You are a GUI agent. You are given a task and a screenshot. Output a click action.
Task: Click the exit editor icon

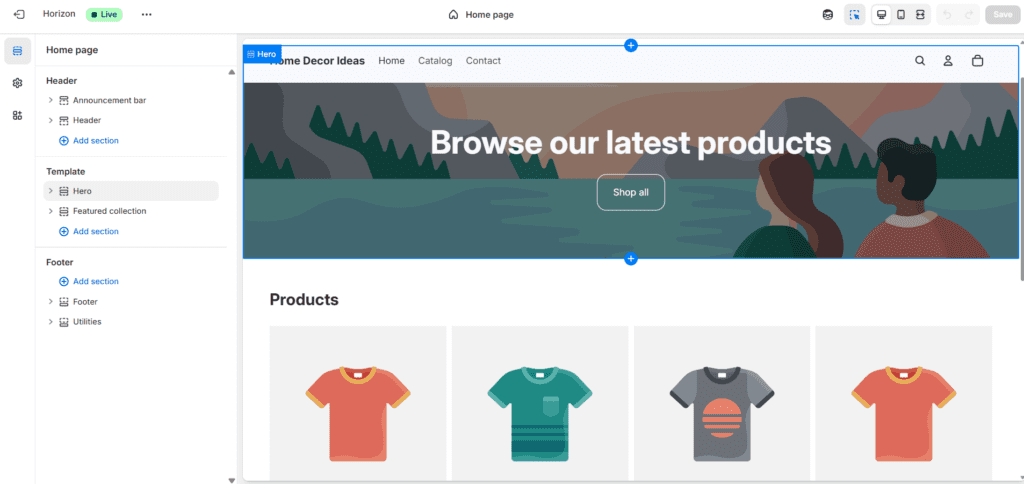tap(19, 15)
